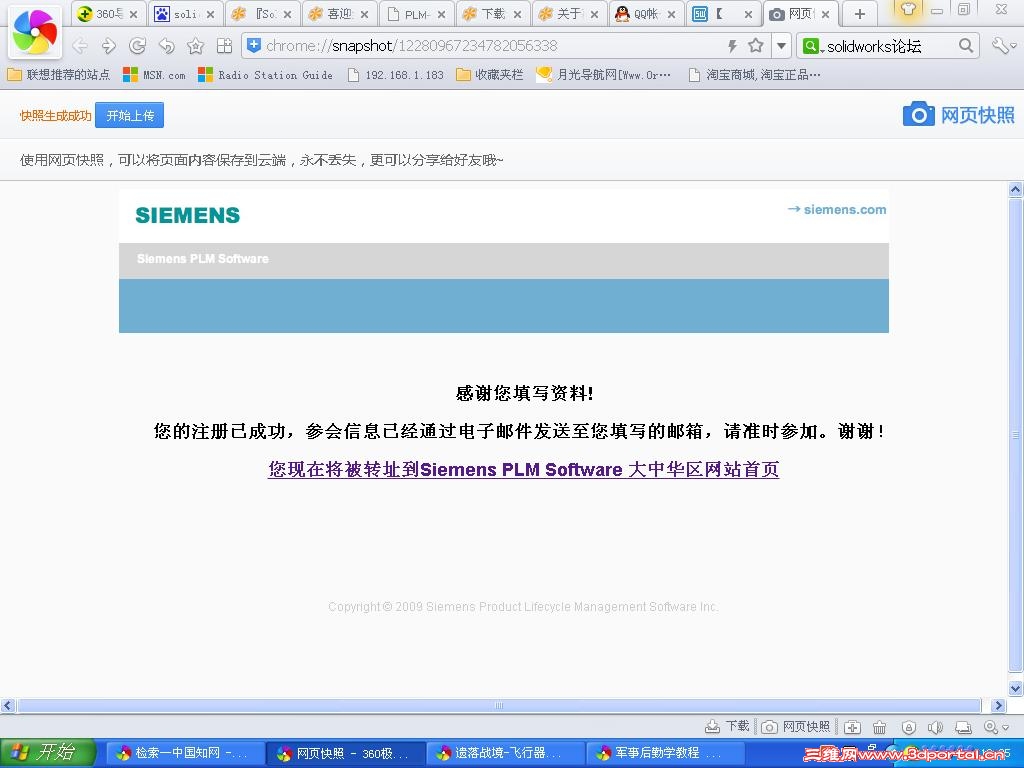Viewport: 1024px width, 768px height.
Task: Open 网页快照 - 360极 taskbar item
Action: (x=345, y=753)
